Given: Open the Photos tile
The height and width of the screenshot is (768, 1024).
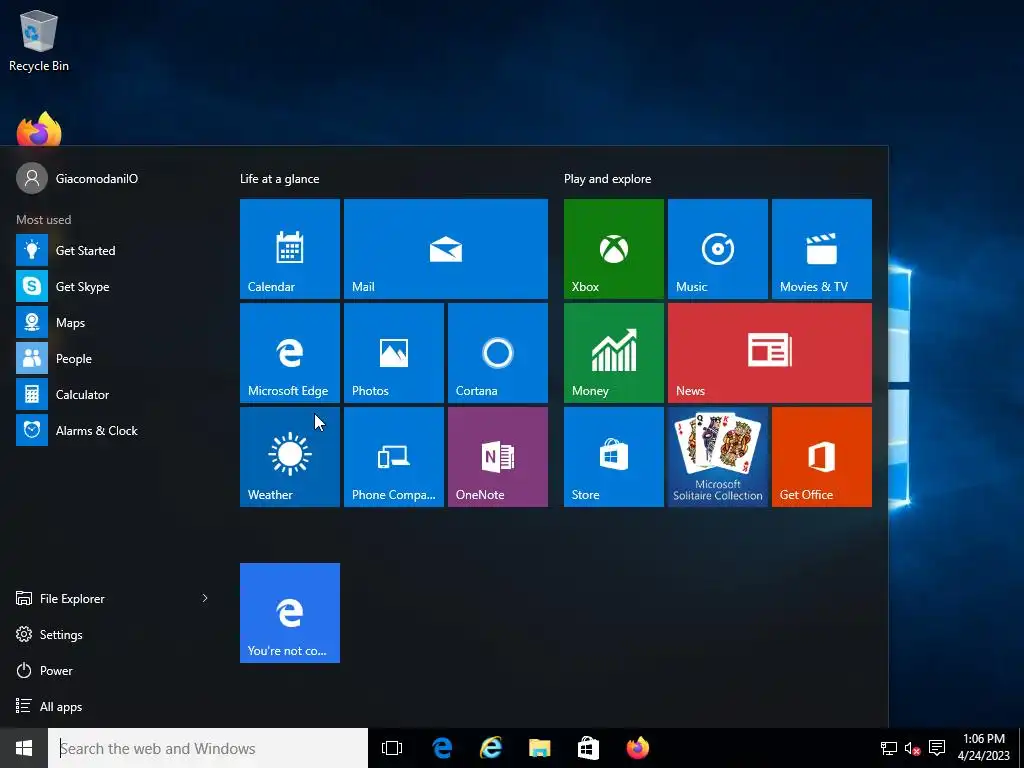Looking at the screenshot, I should click(x=394, y=353).
